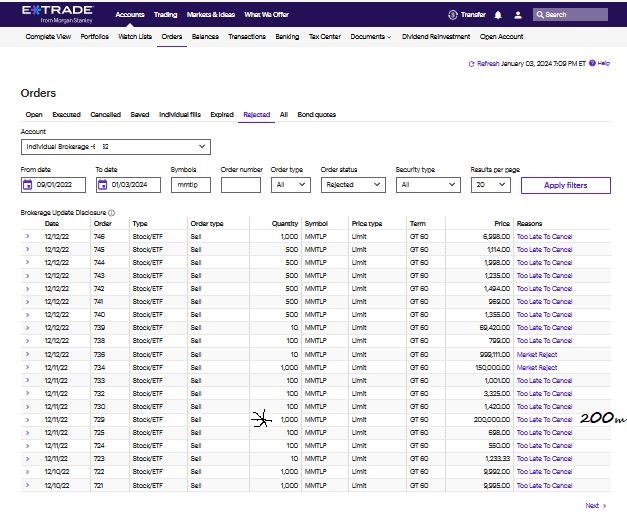Open the Accounts top menu

[130, 15]
